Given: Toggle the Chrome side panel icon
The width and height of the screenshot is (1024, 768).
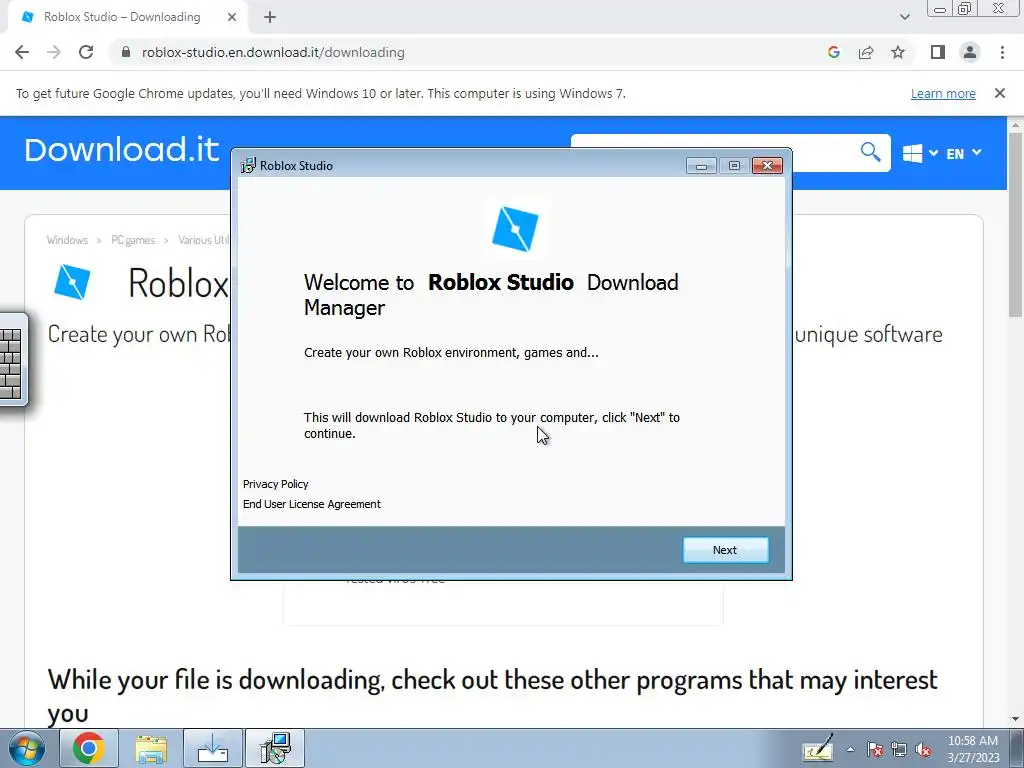Looking at the screenshot, I should coord(938,52).
